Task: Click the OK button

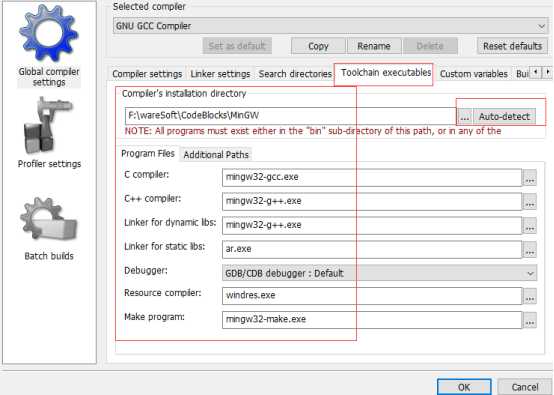Action: (x=464, y=387)
